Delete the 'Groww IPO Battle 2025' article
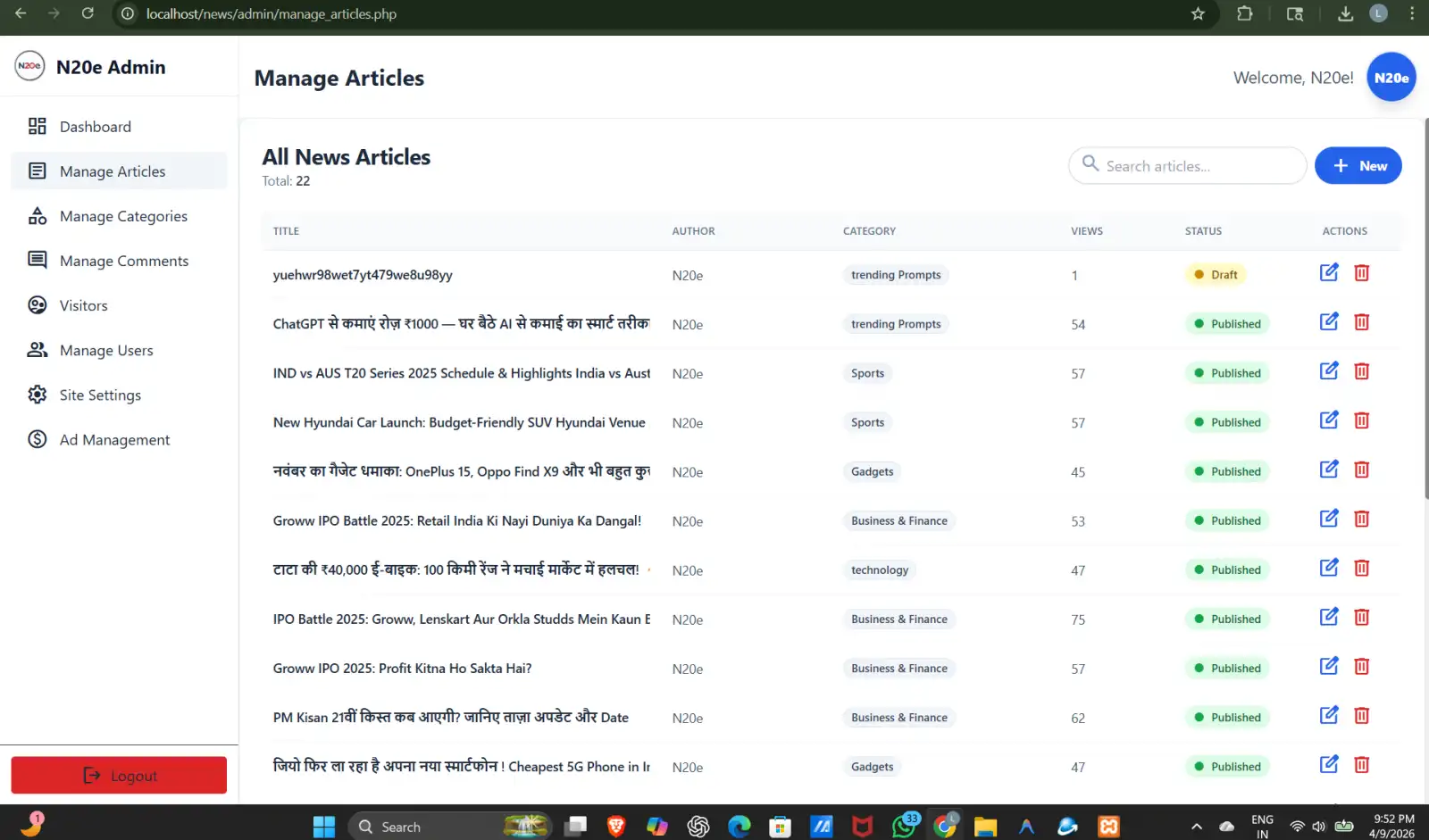The image size is (1429, 840). (1361, 518)
